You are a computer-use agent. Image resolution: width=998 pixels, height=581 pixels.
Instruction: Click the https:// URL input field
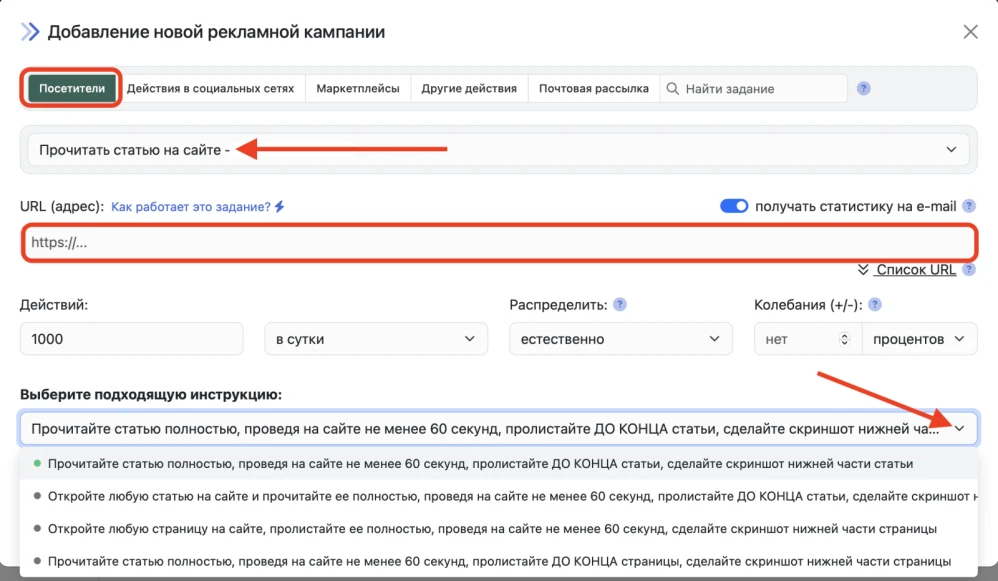497,242
